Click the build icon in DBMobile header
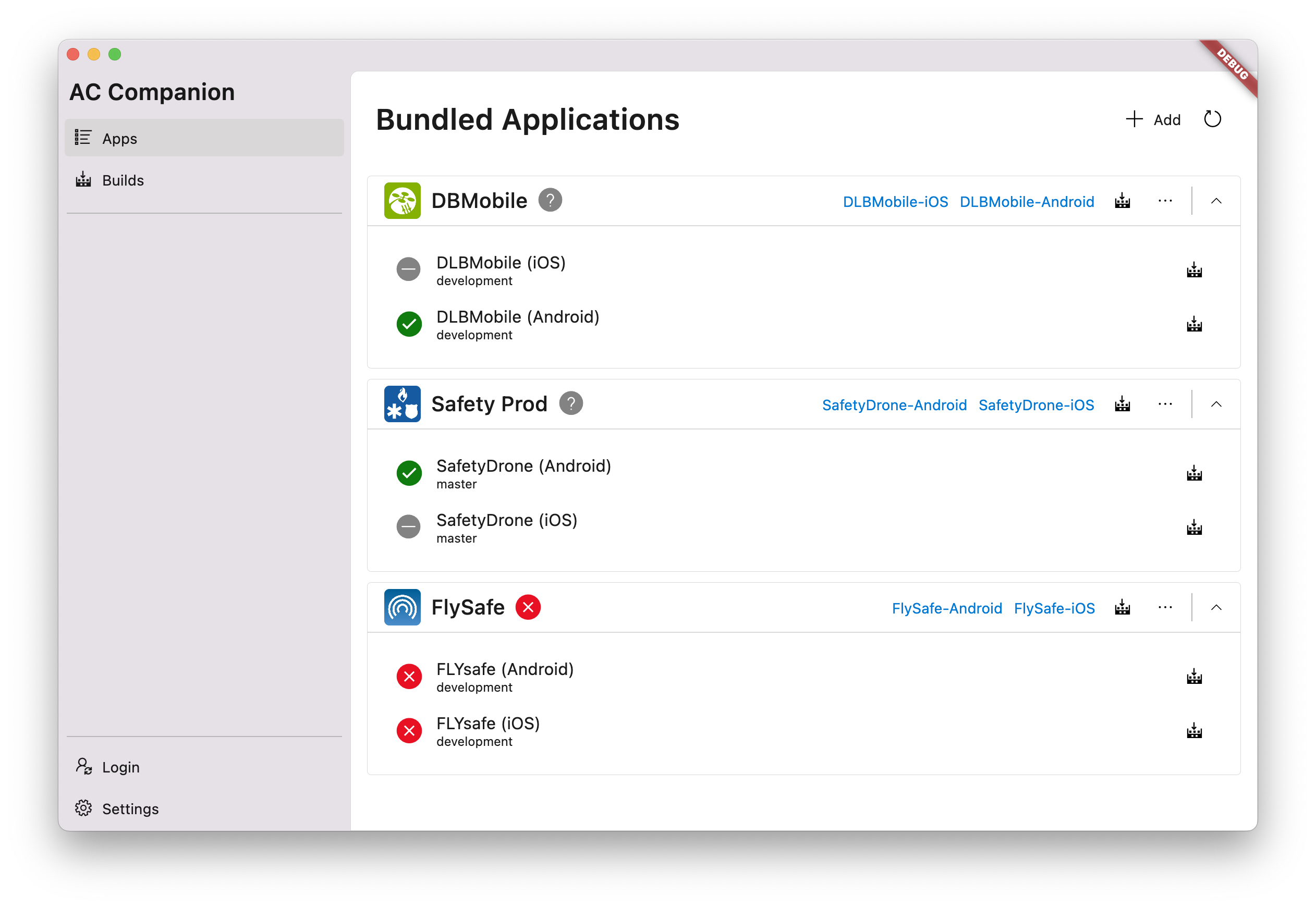This screenshot has height=908, width=1316. [x=1122, y=201]
